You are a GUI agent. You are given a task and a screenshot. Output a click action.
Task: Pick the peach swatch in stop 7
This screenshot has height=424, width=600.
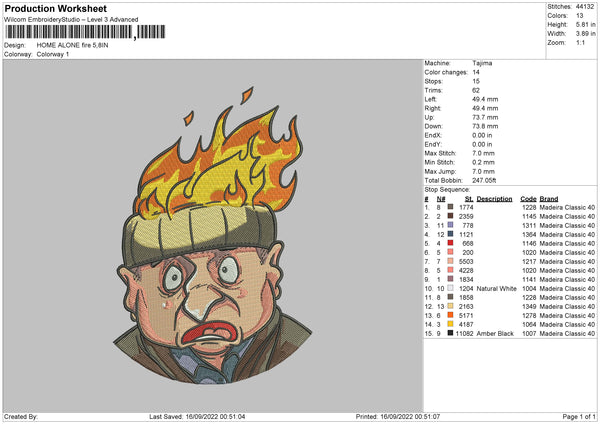coord(450,261)
